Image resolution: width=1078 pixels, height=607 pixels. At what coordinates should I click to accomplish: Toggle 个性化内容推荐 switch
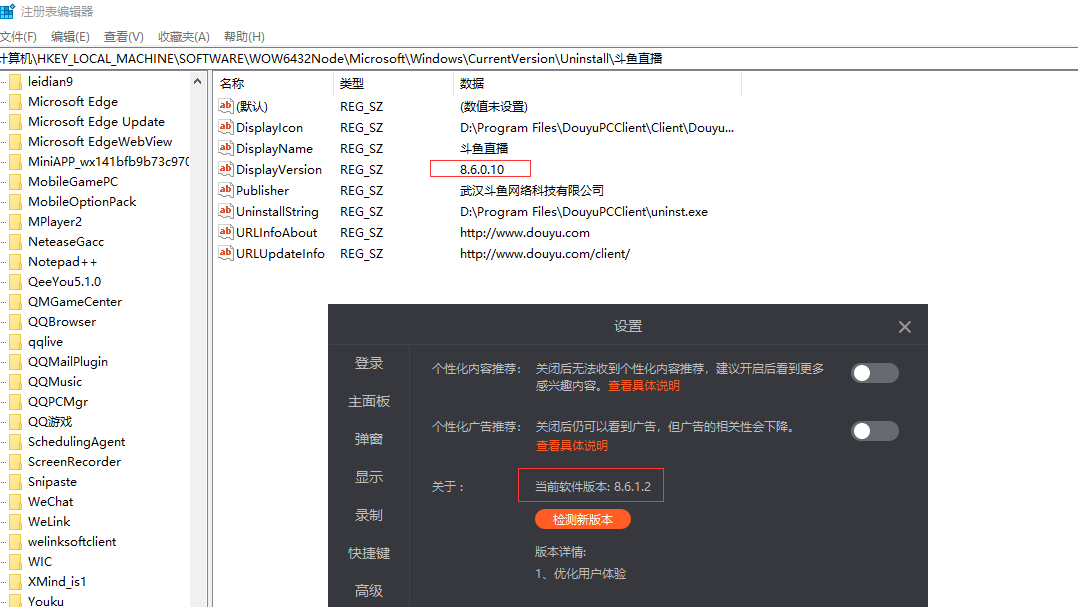coord(874,373)
